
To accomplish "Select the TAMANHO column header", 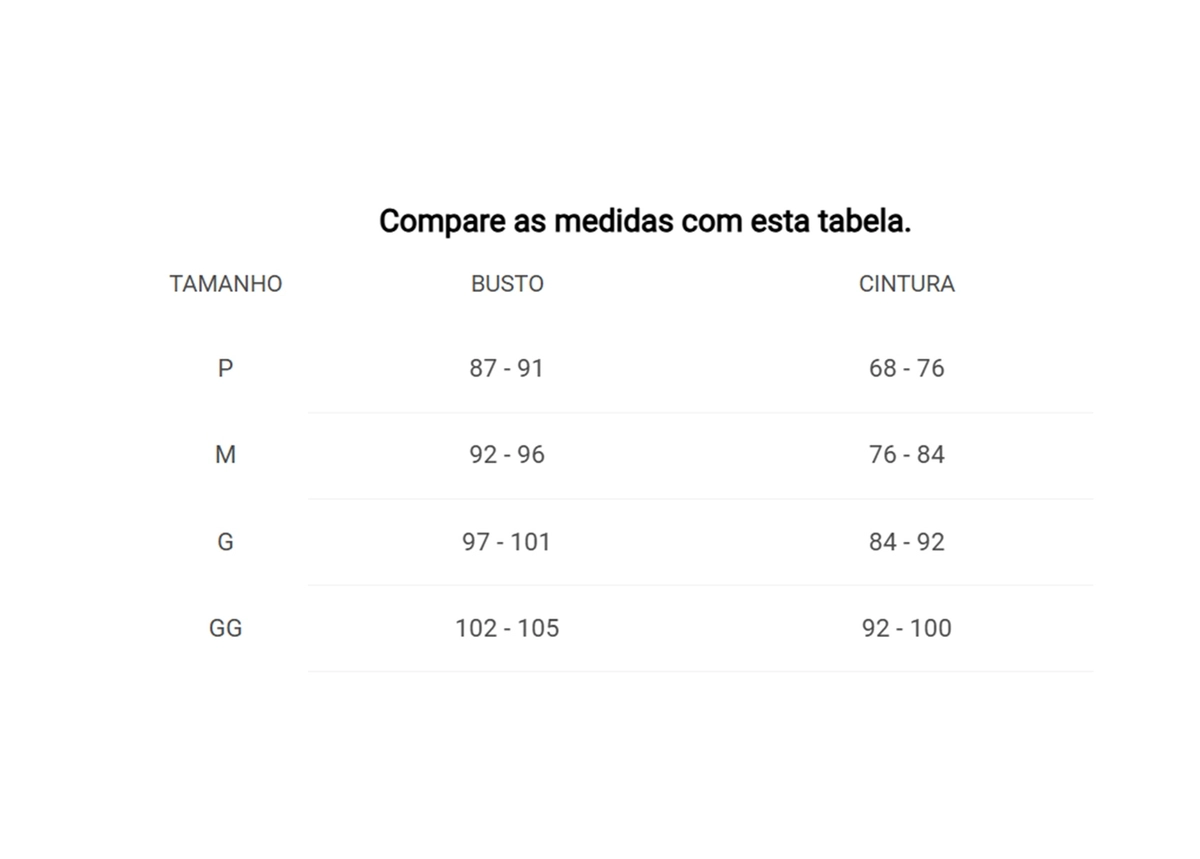I will pyautogui.click(x=226, y=284).
